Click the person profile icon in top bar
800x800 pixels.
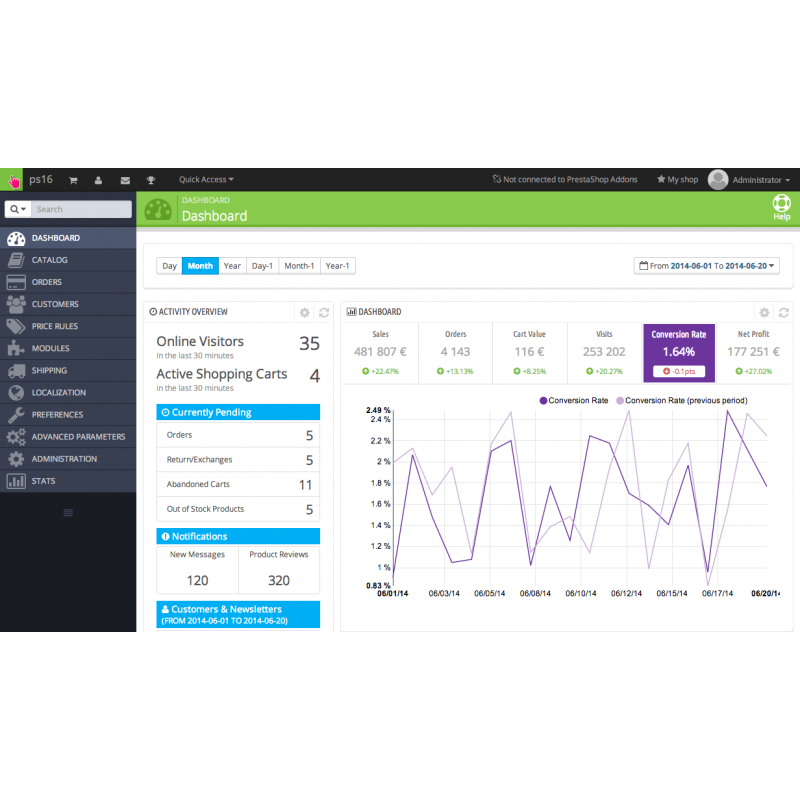[x=98, y=179]
